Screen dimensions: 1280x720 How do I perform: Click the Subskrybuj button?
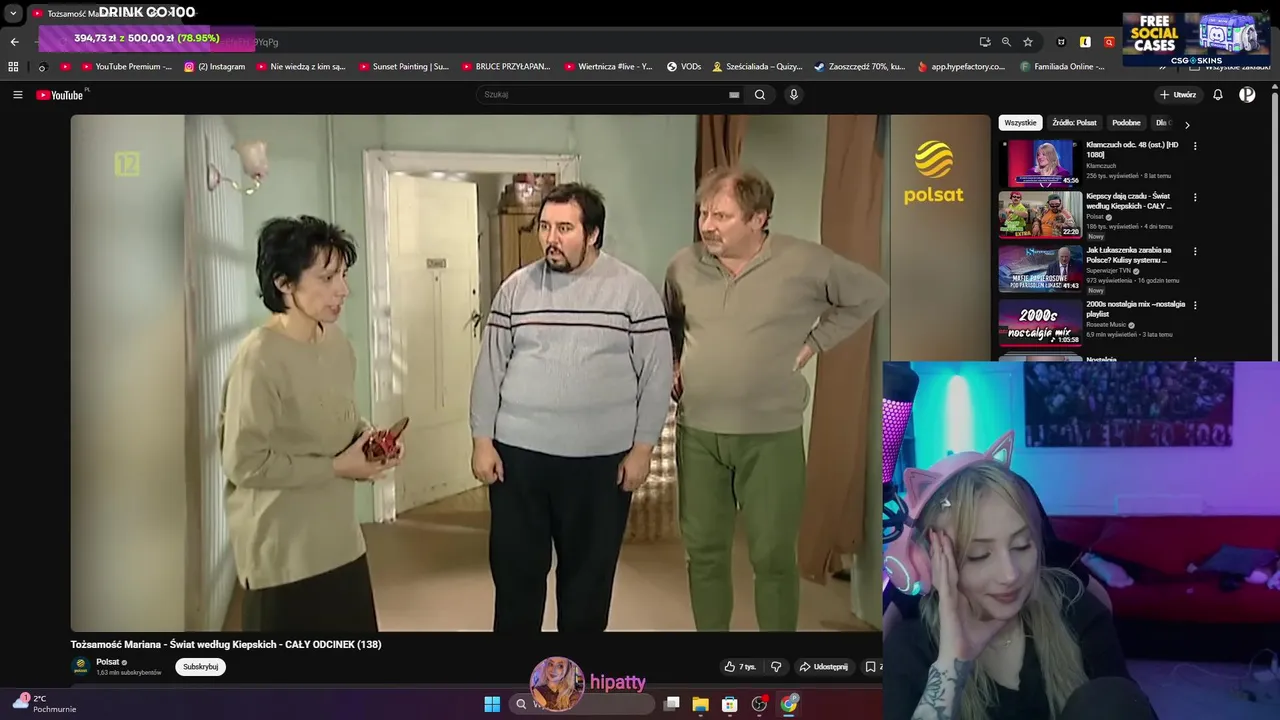click(200, 667)
